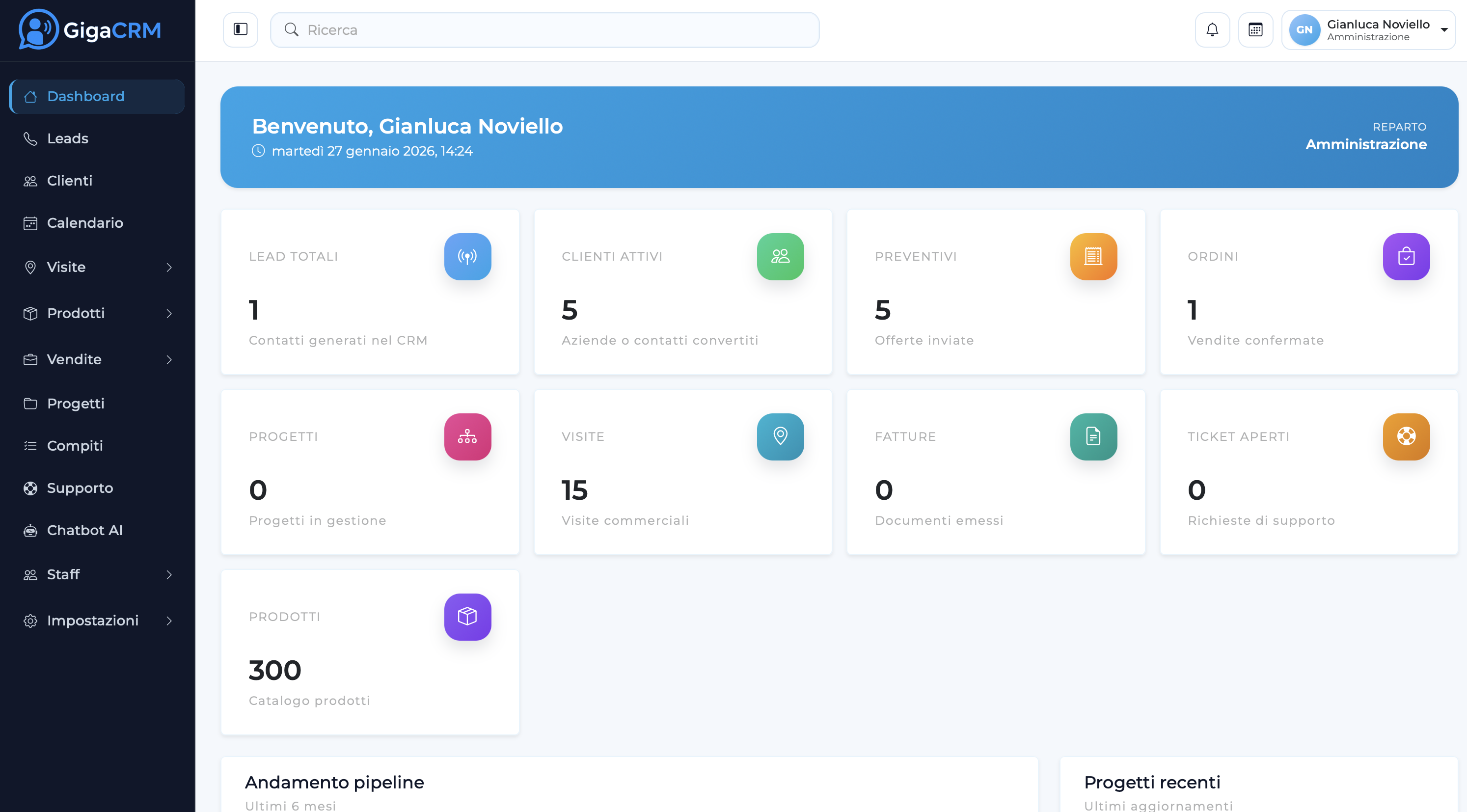Screen dimensions: 1467x812
Task: Click the purple cube icon on Prodotti card
Action: tap(467, 617)
